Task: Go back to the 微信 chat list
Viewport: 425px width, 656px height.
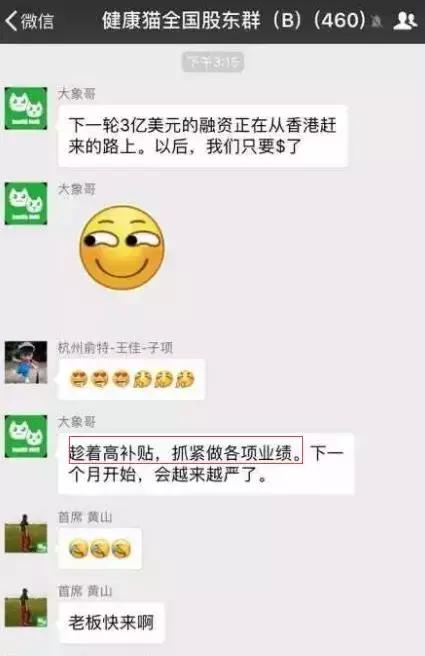Action: (x=29, y=21)
